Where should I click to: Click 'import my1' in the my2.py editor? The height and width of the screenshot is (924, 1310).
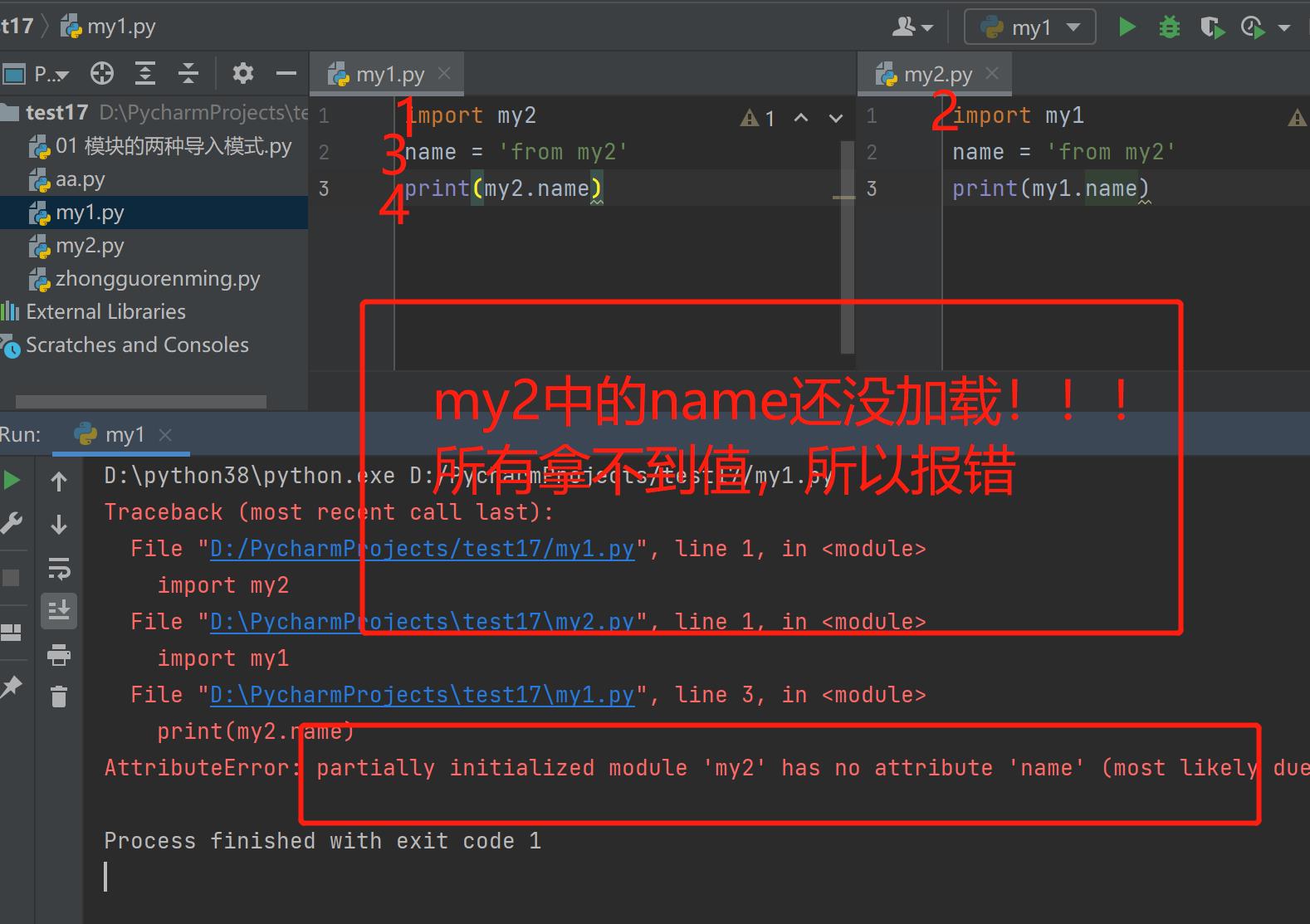tap(1018, 115)
